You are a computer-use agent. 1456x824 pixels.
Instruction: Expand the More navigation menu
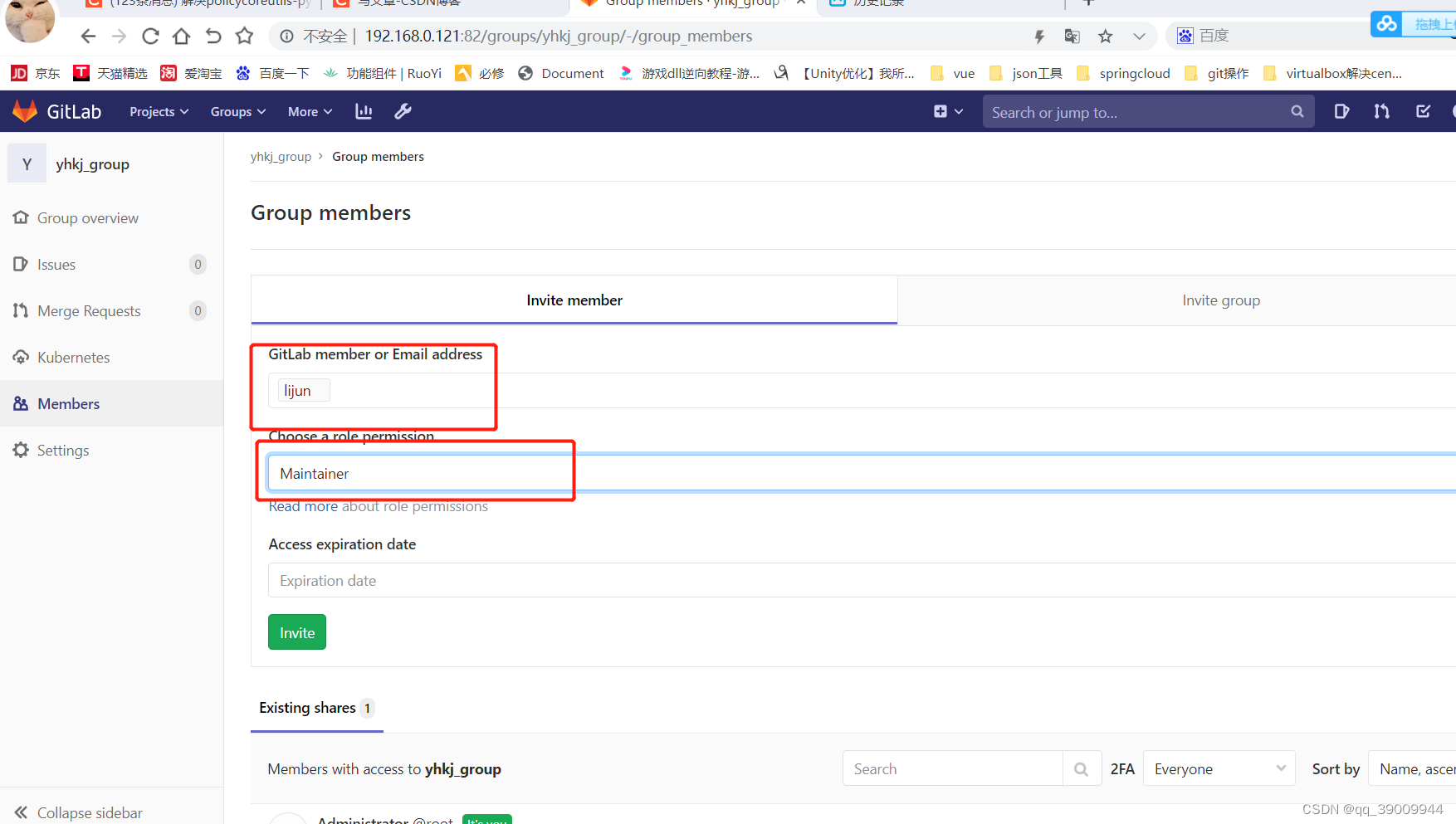(310, 111)
